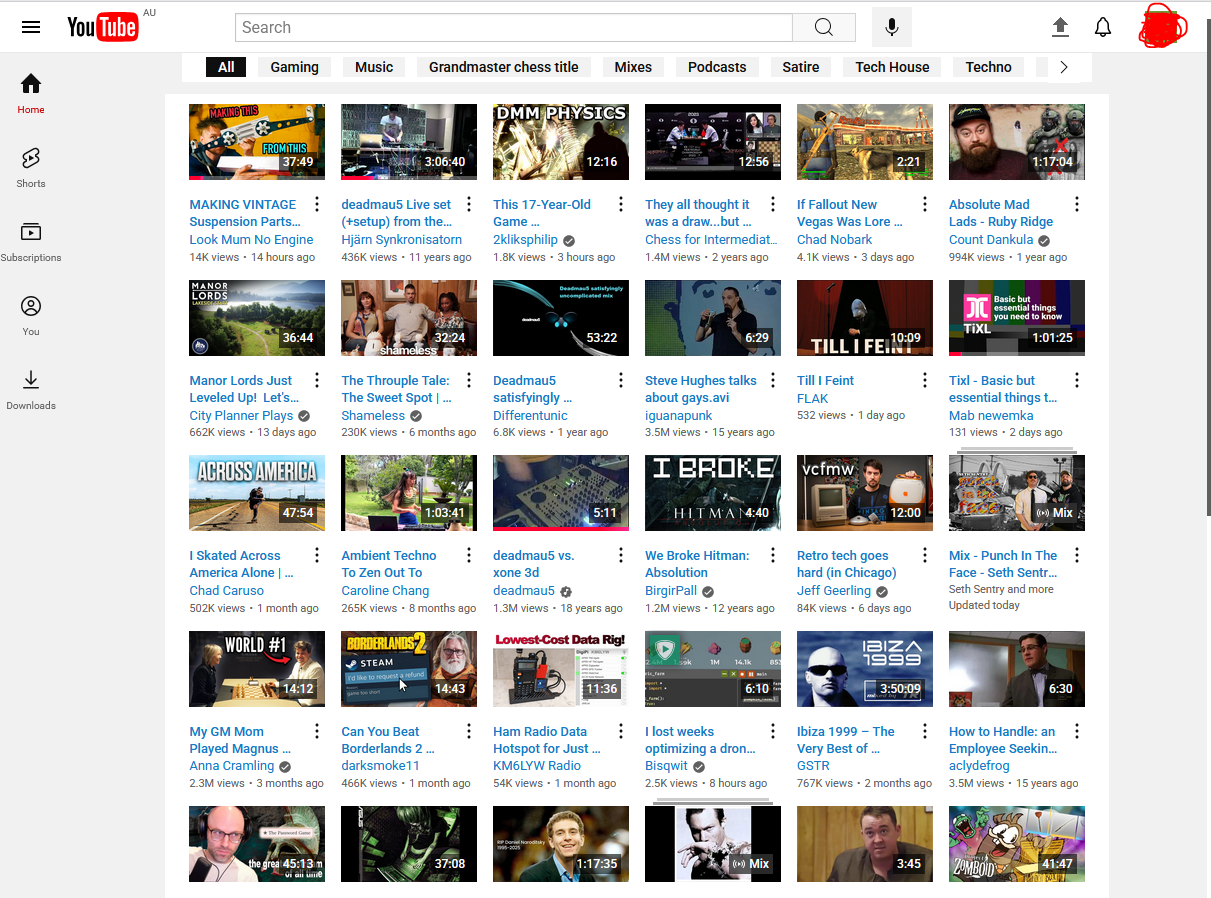Open options for Ambient Techno To Zen Out To
This screenshot has width=1211, height=898.
point(469,555)
